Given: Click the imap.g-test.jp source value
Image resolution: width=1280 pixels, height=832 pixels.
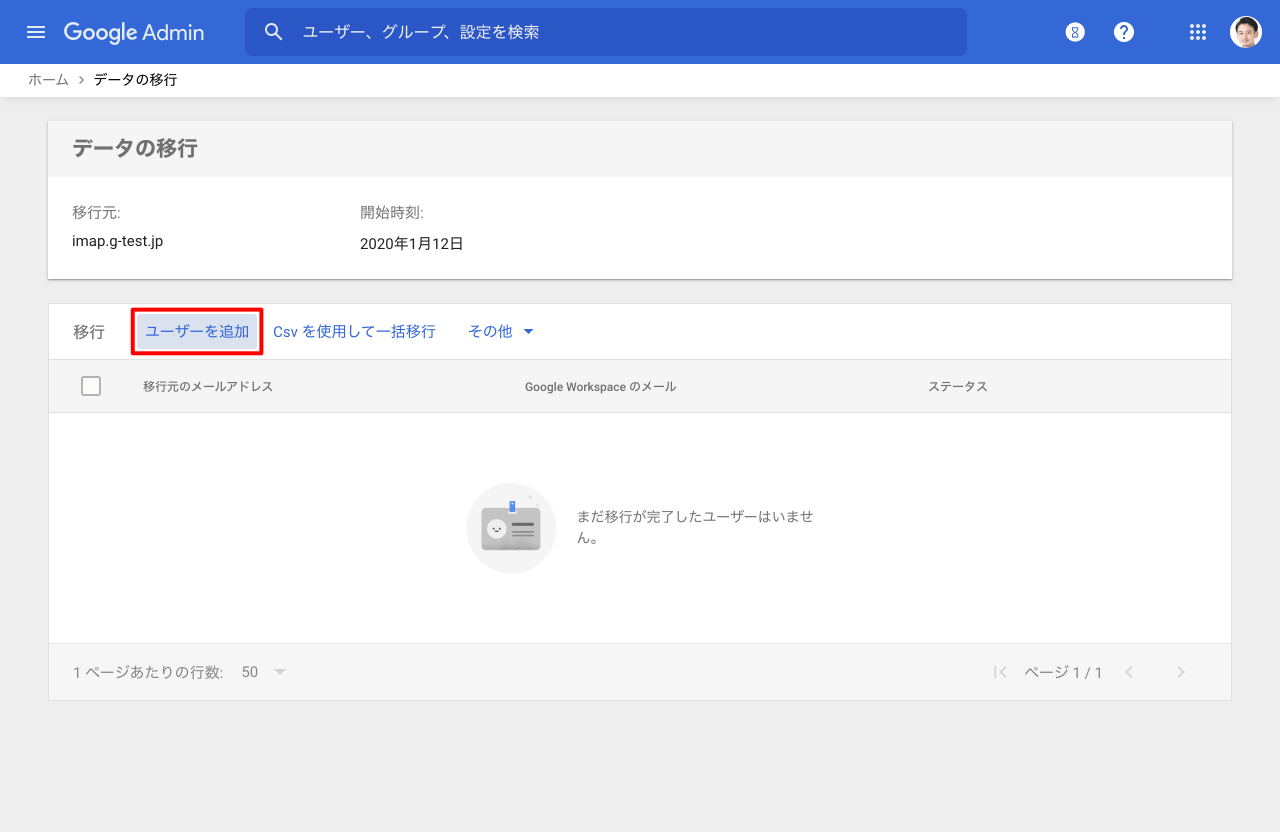Looking at the screenshot, I should coord(118,241).
